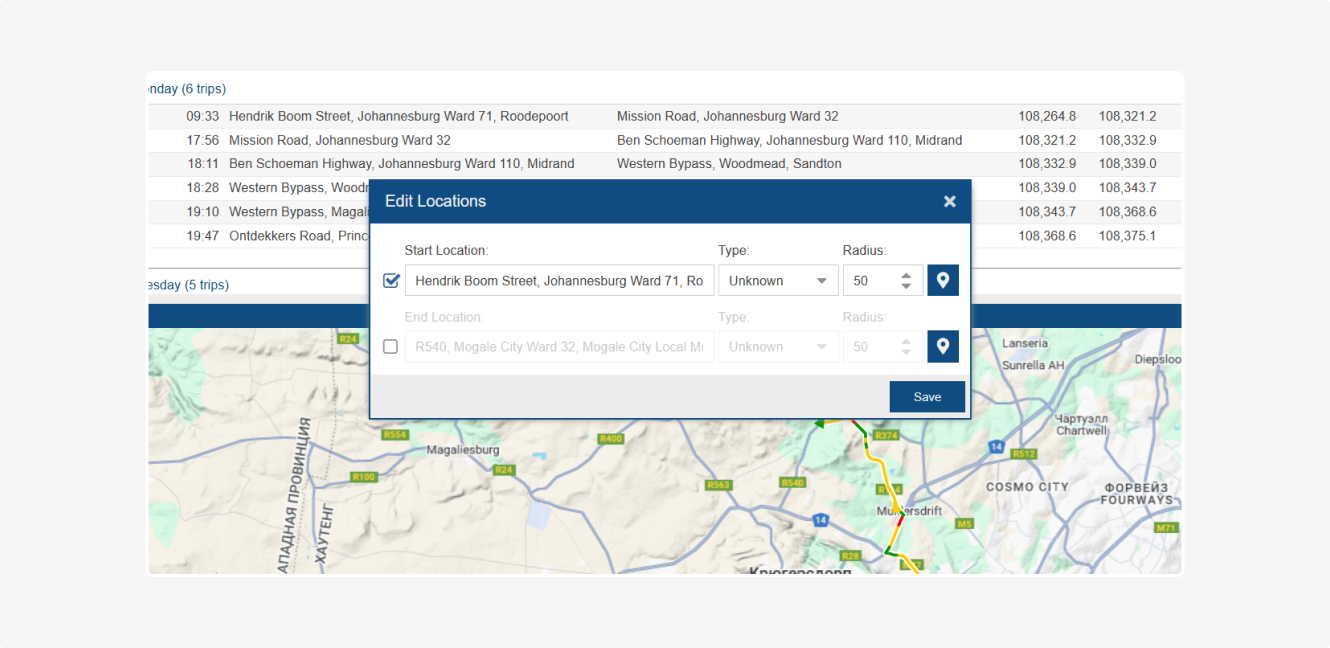Click the Start Location map pin button
1330x648 pixels.
pos(942,281)
